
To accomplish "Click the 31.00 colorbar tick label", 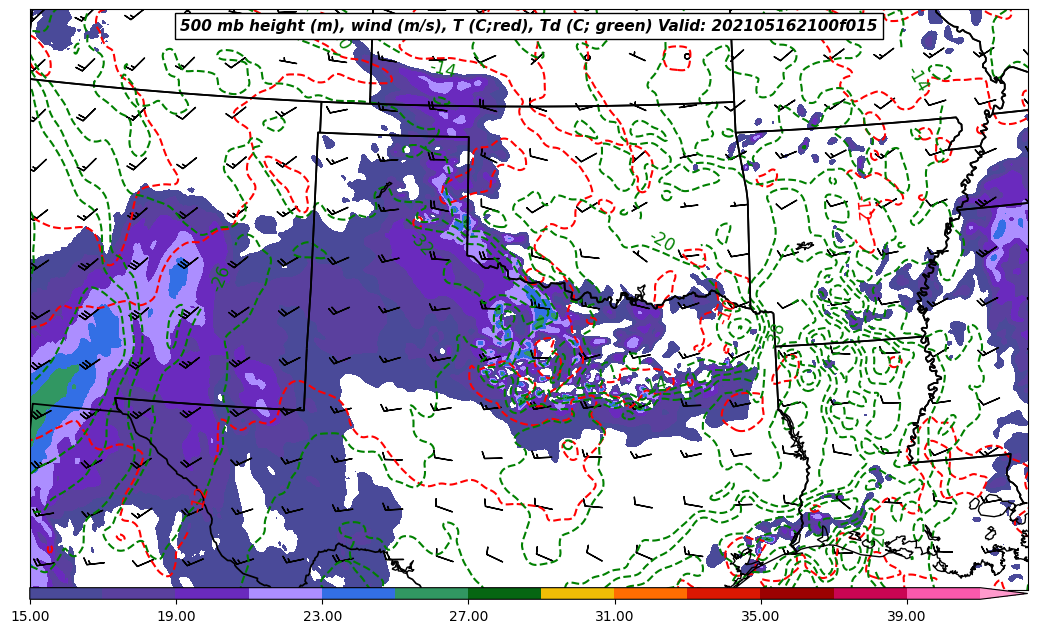I will tap(614, 616).
